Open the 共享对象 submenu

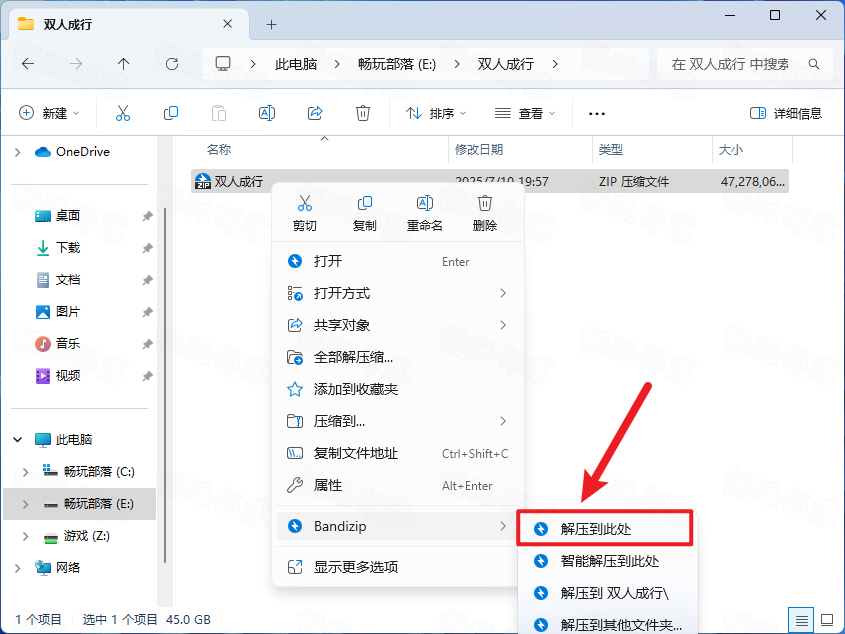(x=397, y=325)
